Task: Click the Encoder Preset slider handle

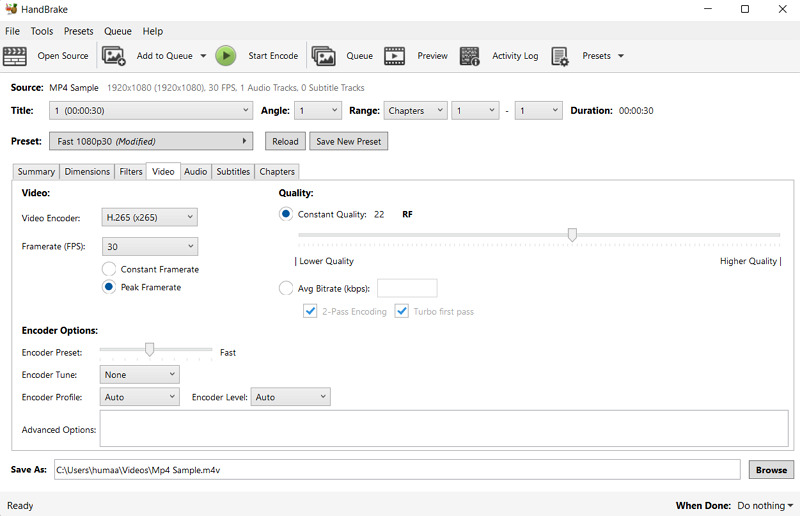Action: click(x=149, y=349)
